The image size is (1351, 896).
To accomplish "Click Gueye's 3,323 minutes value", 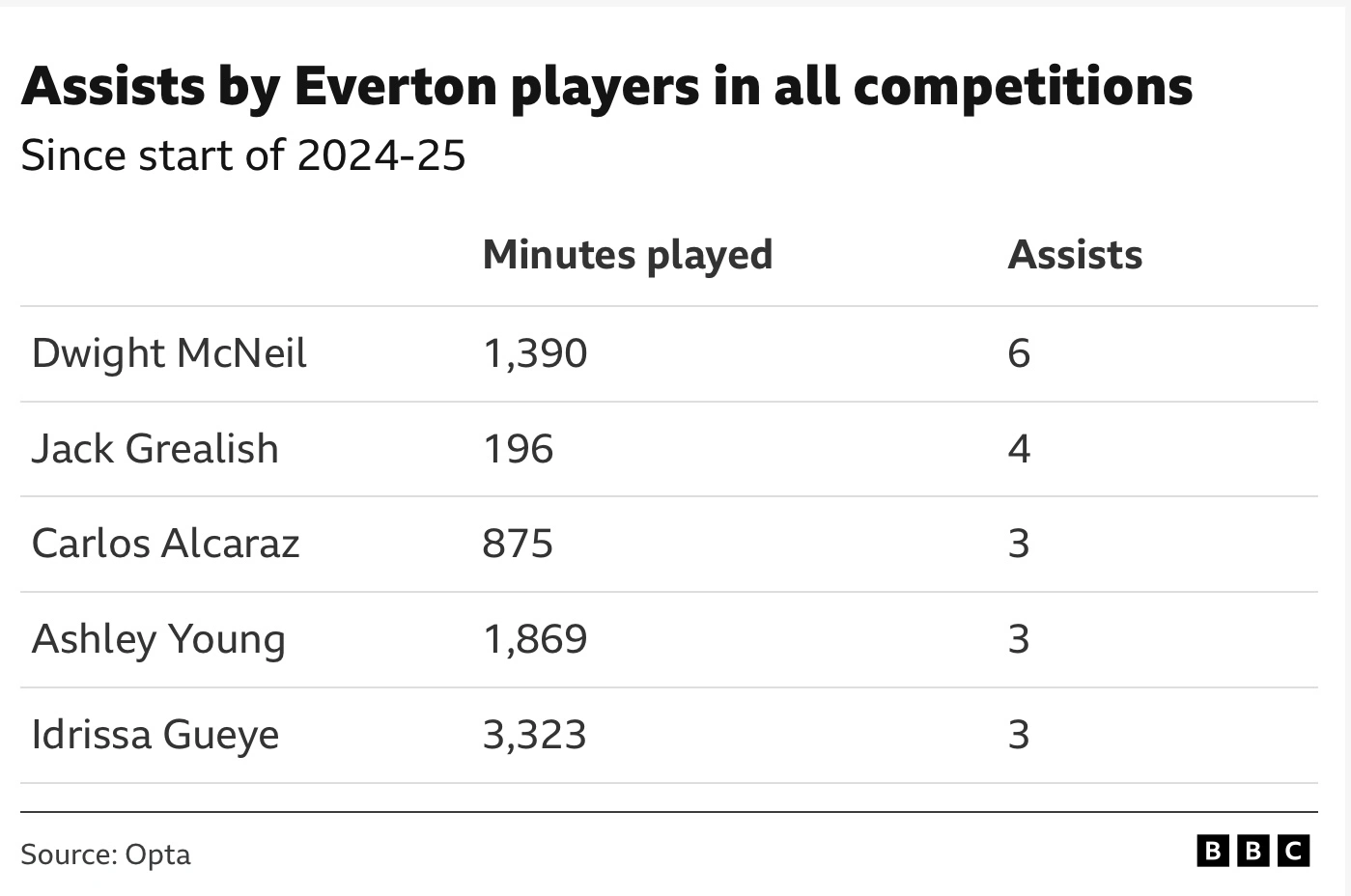I will point(534,735).
